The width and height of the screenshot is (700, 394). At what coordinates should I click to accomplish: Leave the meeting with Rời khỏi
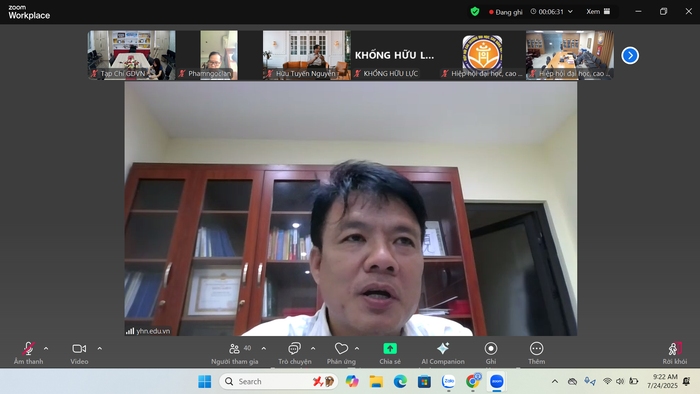point(675,348)
